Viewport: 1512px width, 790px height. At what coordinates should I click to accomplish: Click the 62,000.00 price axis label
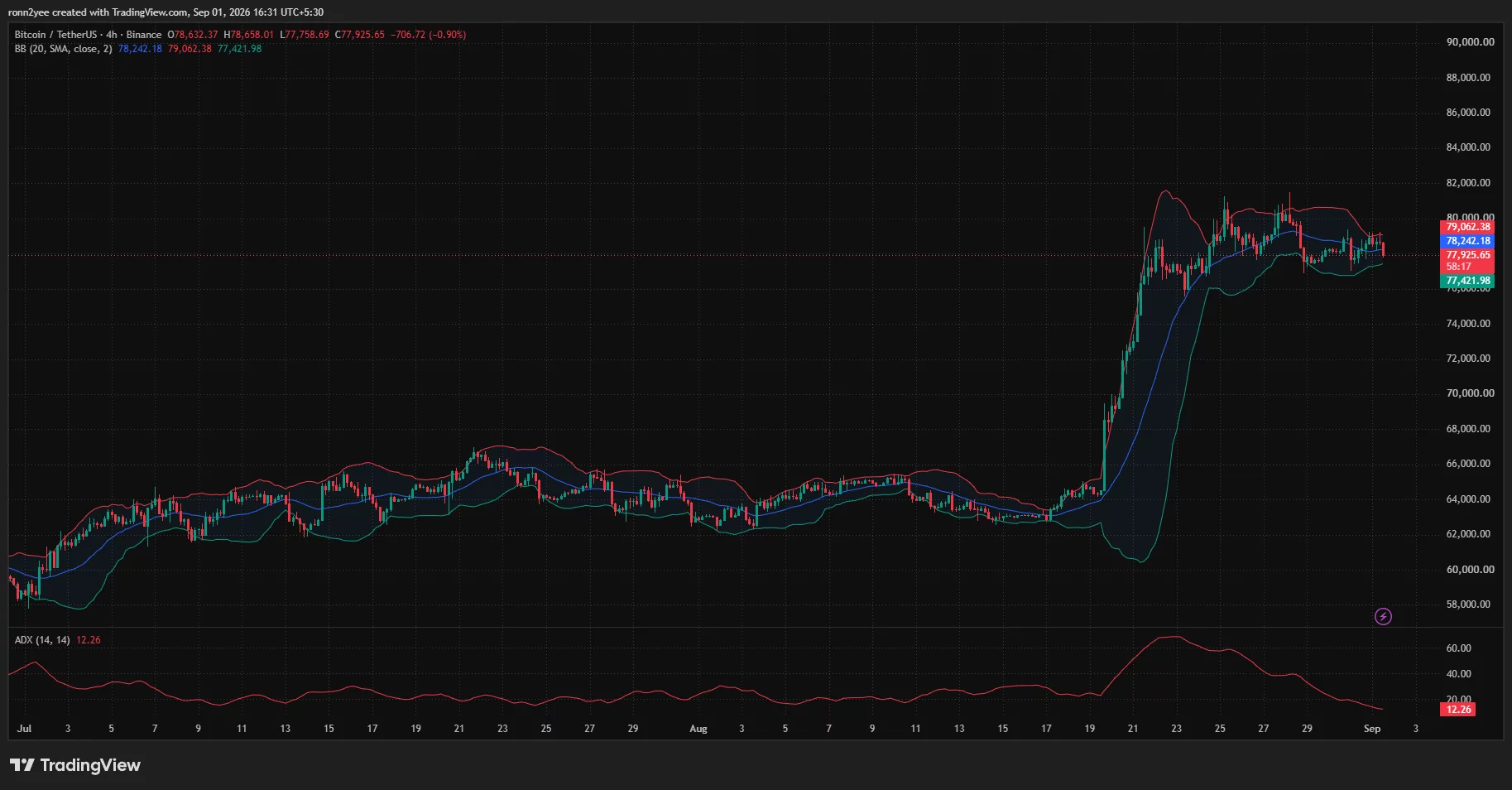coord(1468,534)
